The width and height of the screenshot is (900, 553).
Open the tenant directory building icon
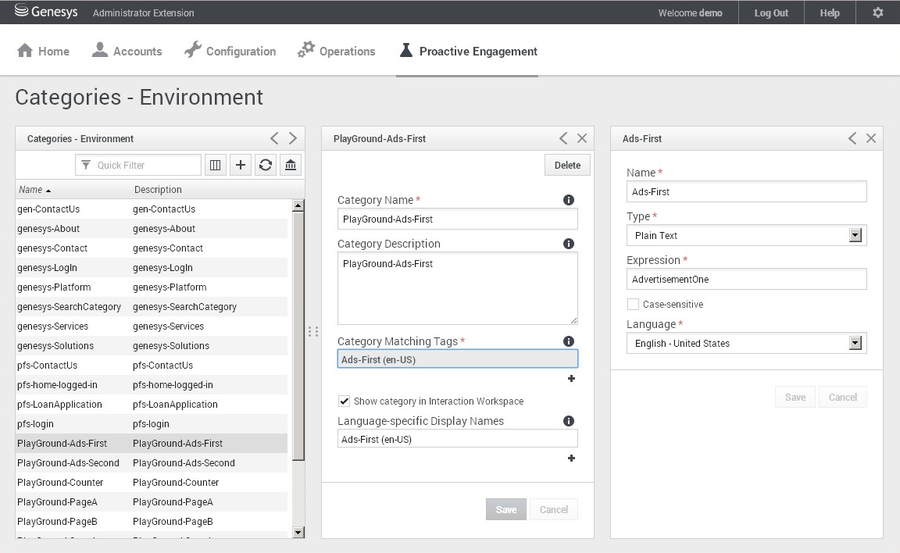click(x=290, y=165)
